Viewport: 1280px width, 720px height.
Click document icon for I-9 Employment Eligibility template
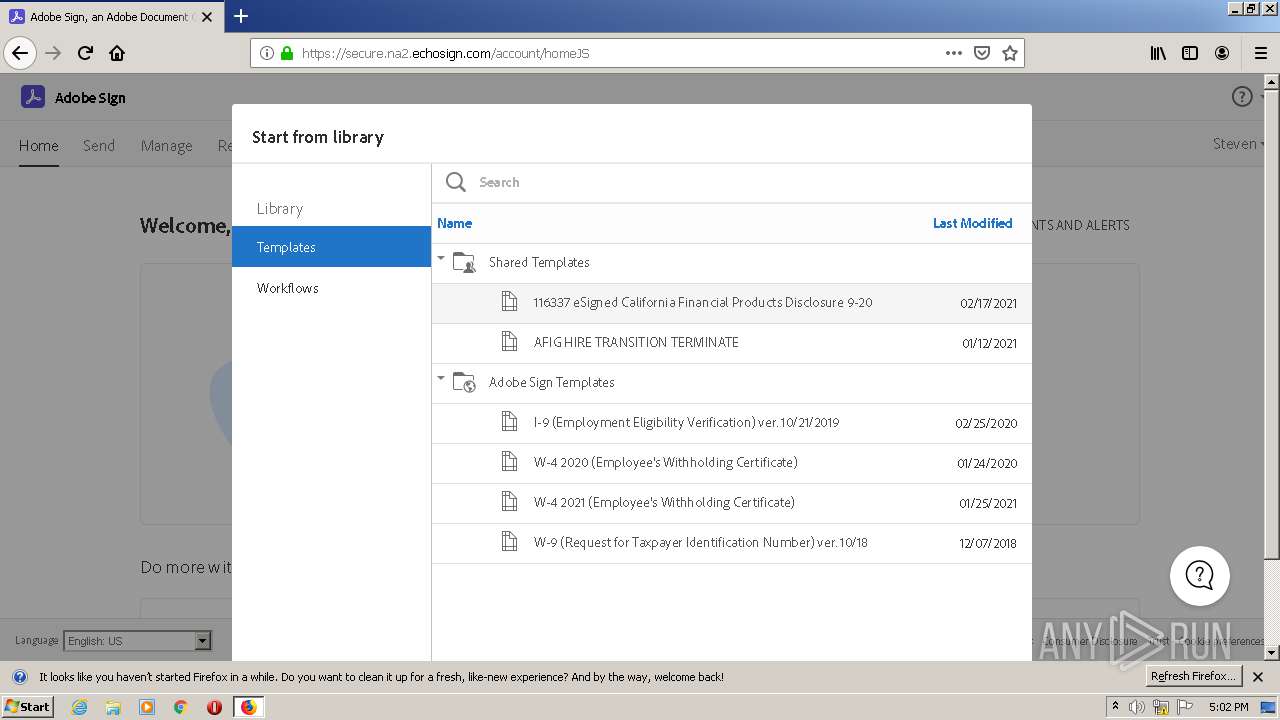pyautogui.click(x=510, y=422)
